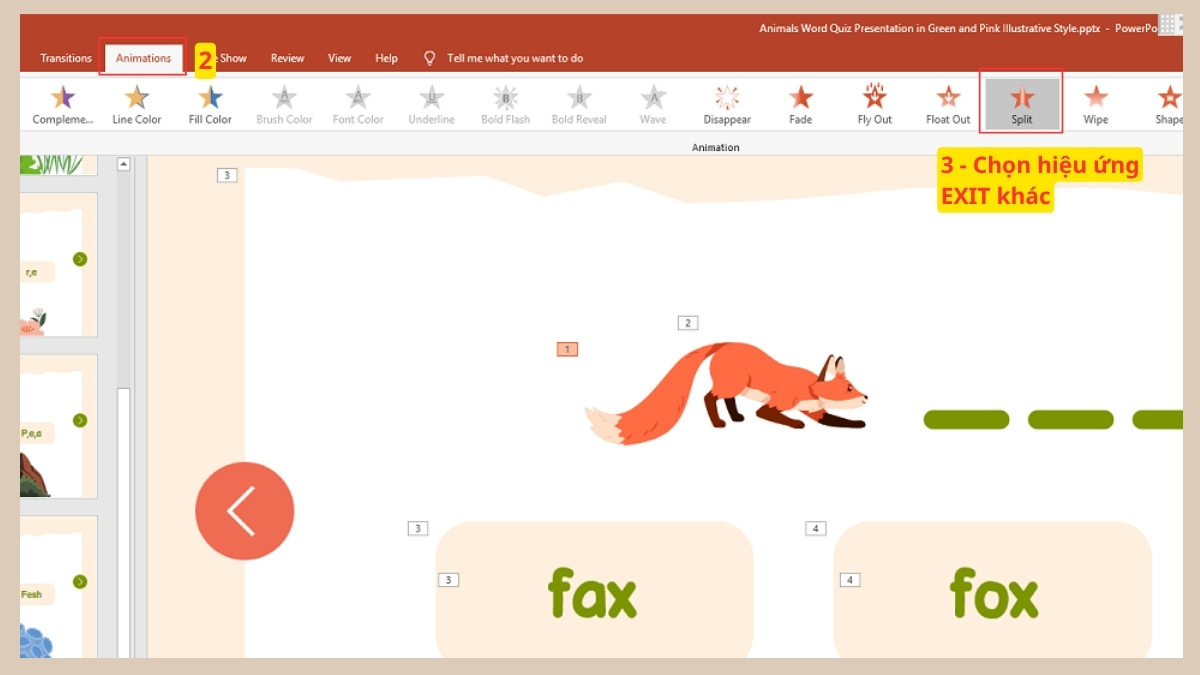Image resolution: width=1200 pixels, height=675 pixels.
Task: Select the View tab
Action: click(x=339, y=58)
